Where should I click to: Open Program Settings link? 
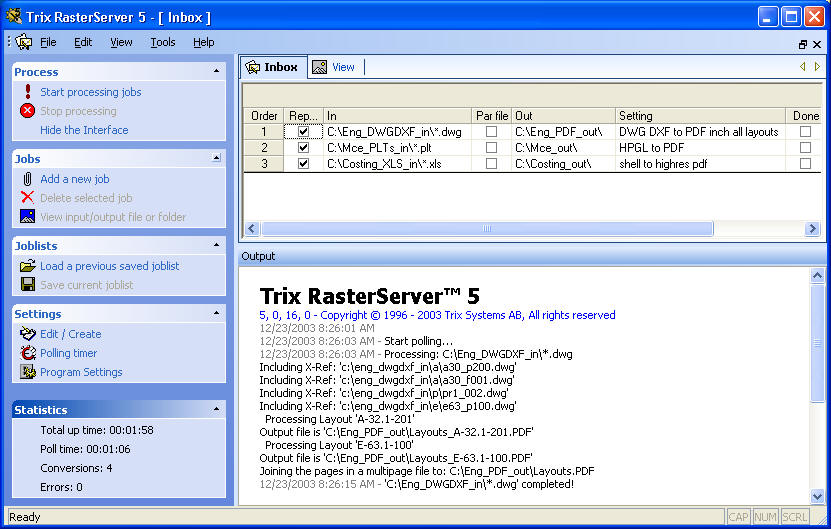coord(81,372)
